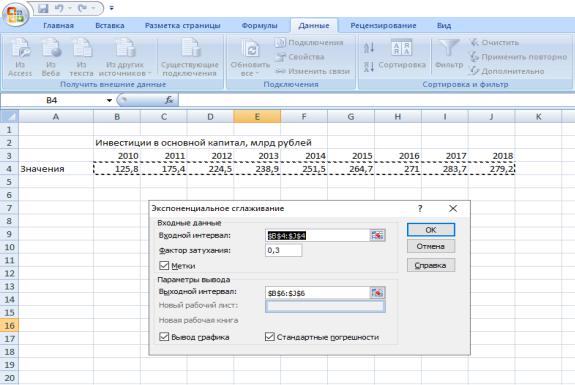Toggle Стандартные погрешности checkbox
The height and width of the screenshot is (385, 575).
pos(270,337)
